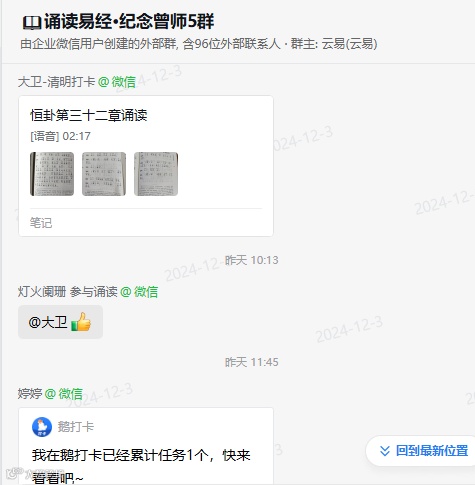Viewport: 475px width, 485px height.
Task: Jump back with 回到最新位置 button
Action: coord(421,451)
